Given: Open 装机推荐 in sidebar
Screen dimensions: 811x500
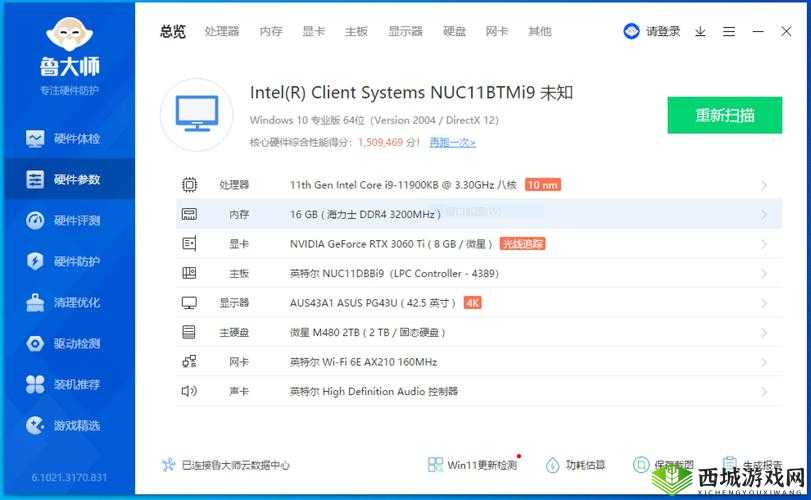Looking at the screenshot, I should tap(66, 385).
